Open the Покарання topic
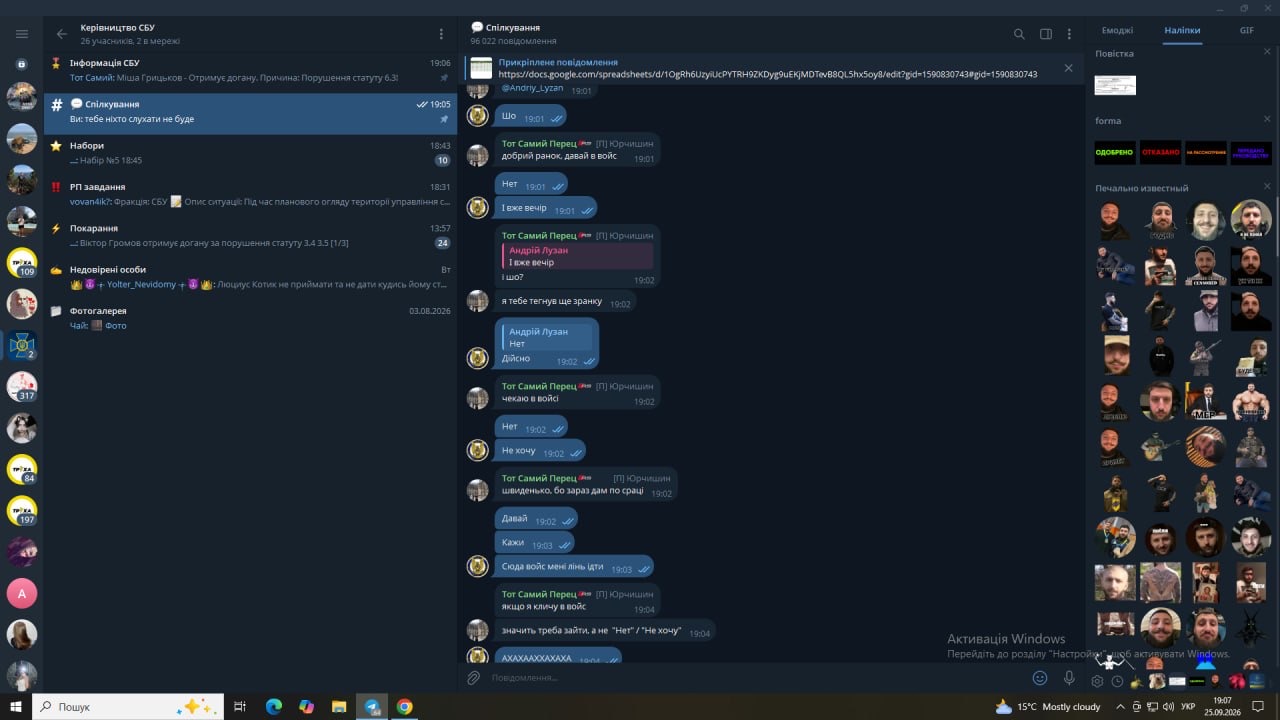This screenshot has height=720, width=1280. tap(250, 235)
